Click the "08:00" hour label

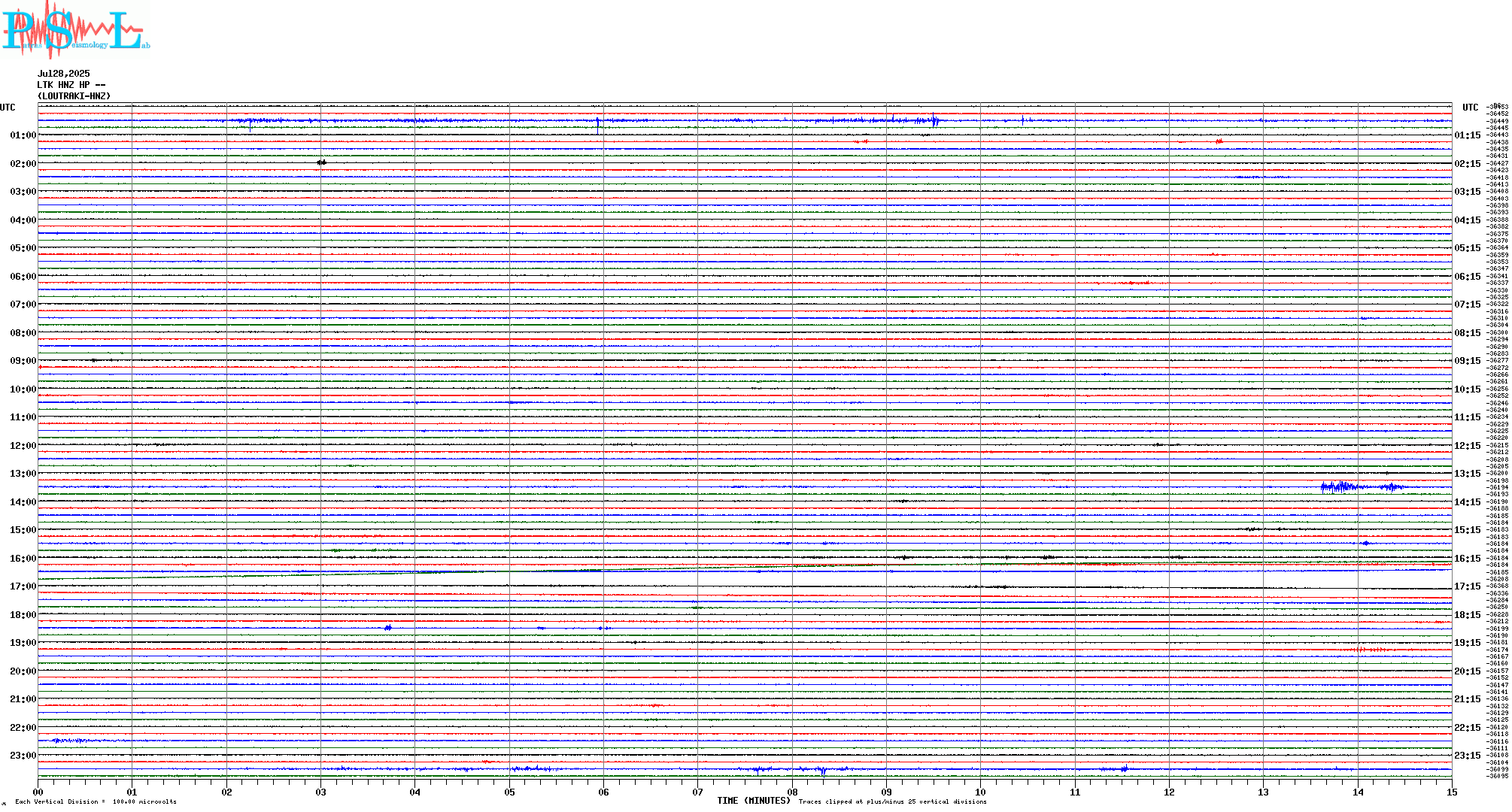(23, 333)
